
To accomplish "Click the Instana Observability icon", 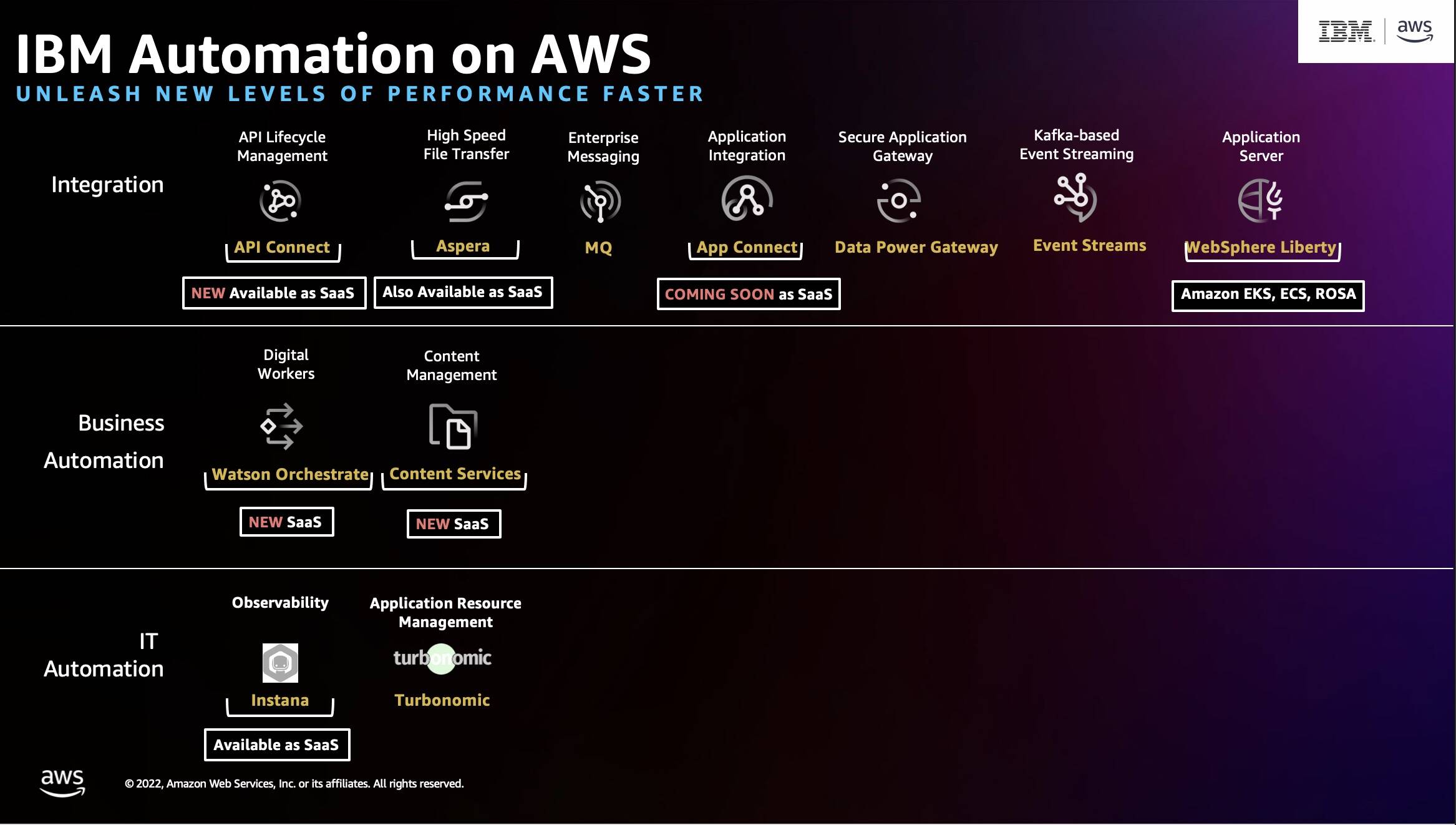I will [280, 663].
